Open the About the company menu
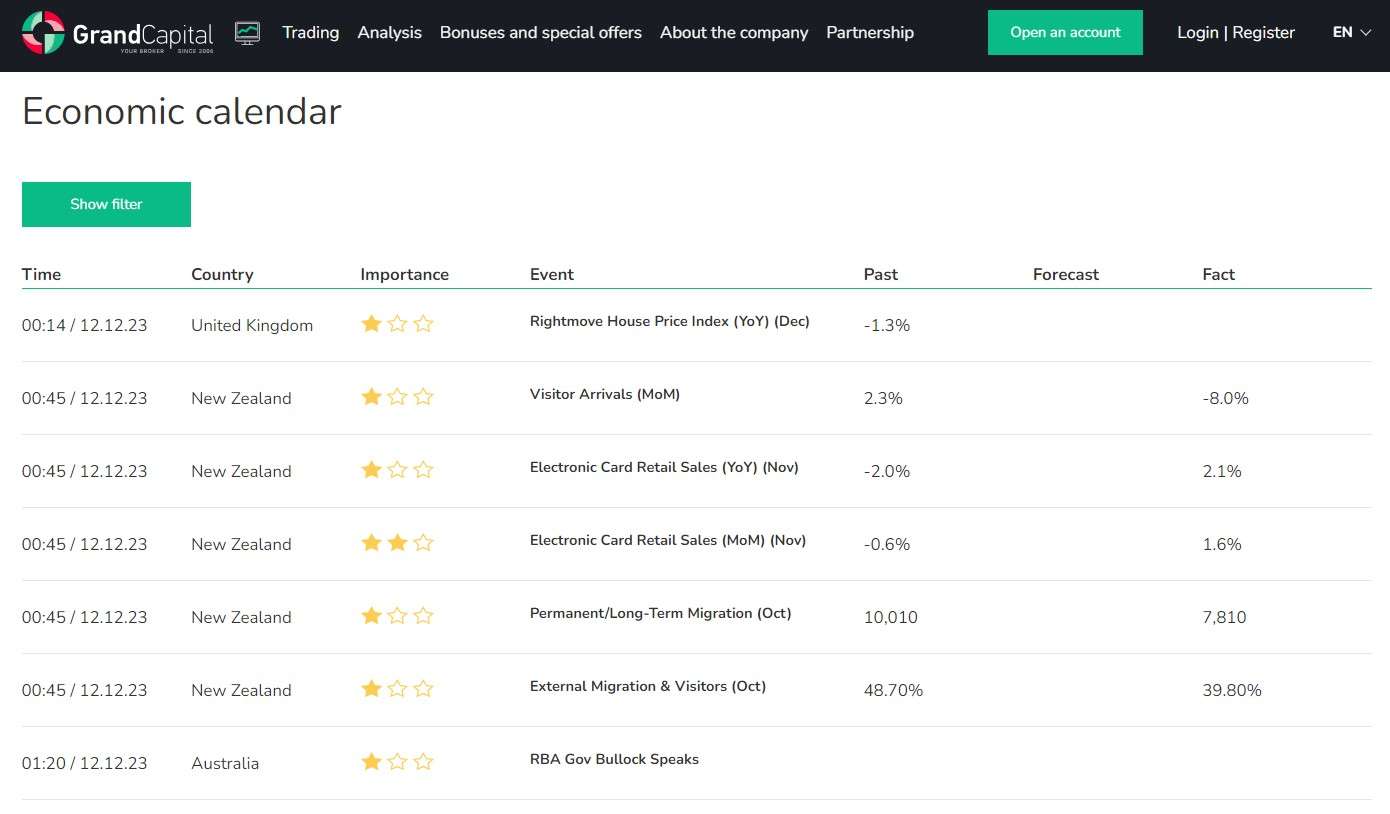The width and height of the screenshot is (1390, 814). pyautogui.click(x=734, y=32)
